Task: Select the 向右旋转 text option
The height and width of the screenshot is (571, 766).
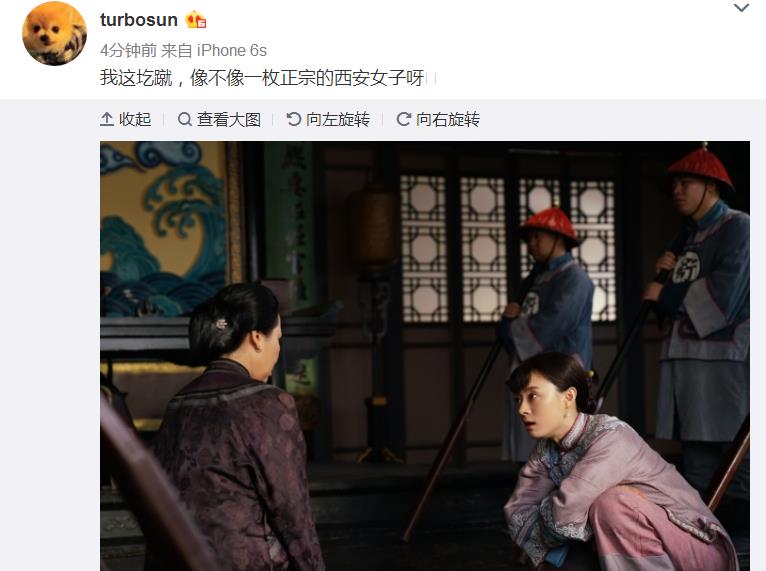Action: click(x=448, y=119)
